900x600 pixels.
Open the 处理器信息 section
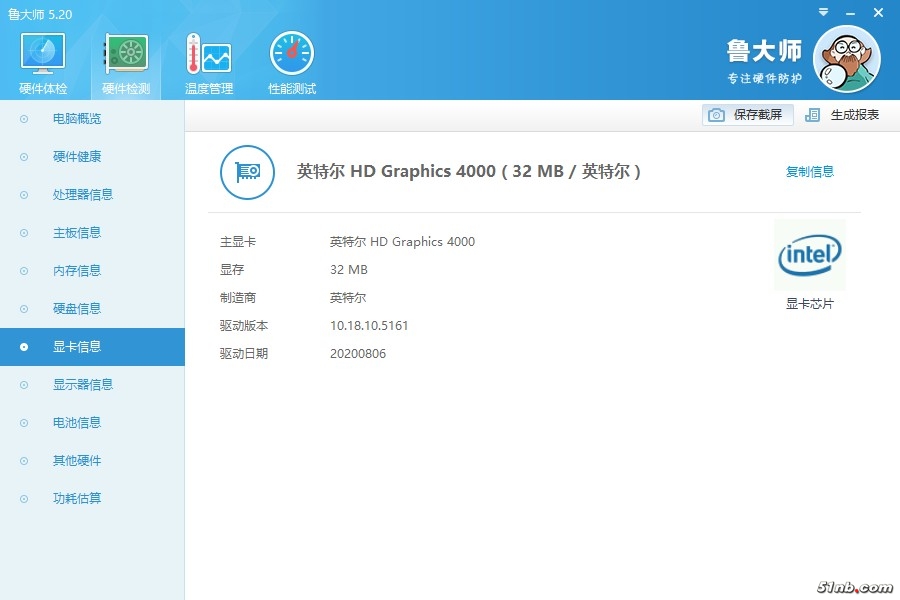coord(83,195)
